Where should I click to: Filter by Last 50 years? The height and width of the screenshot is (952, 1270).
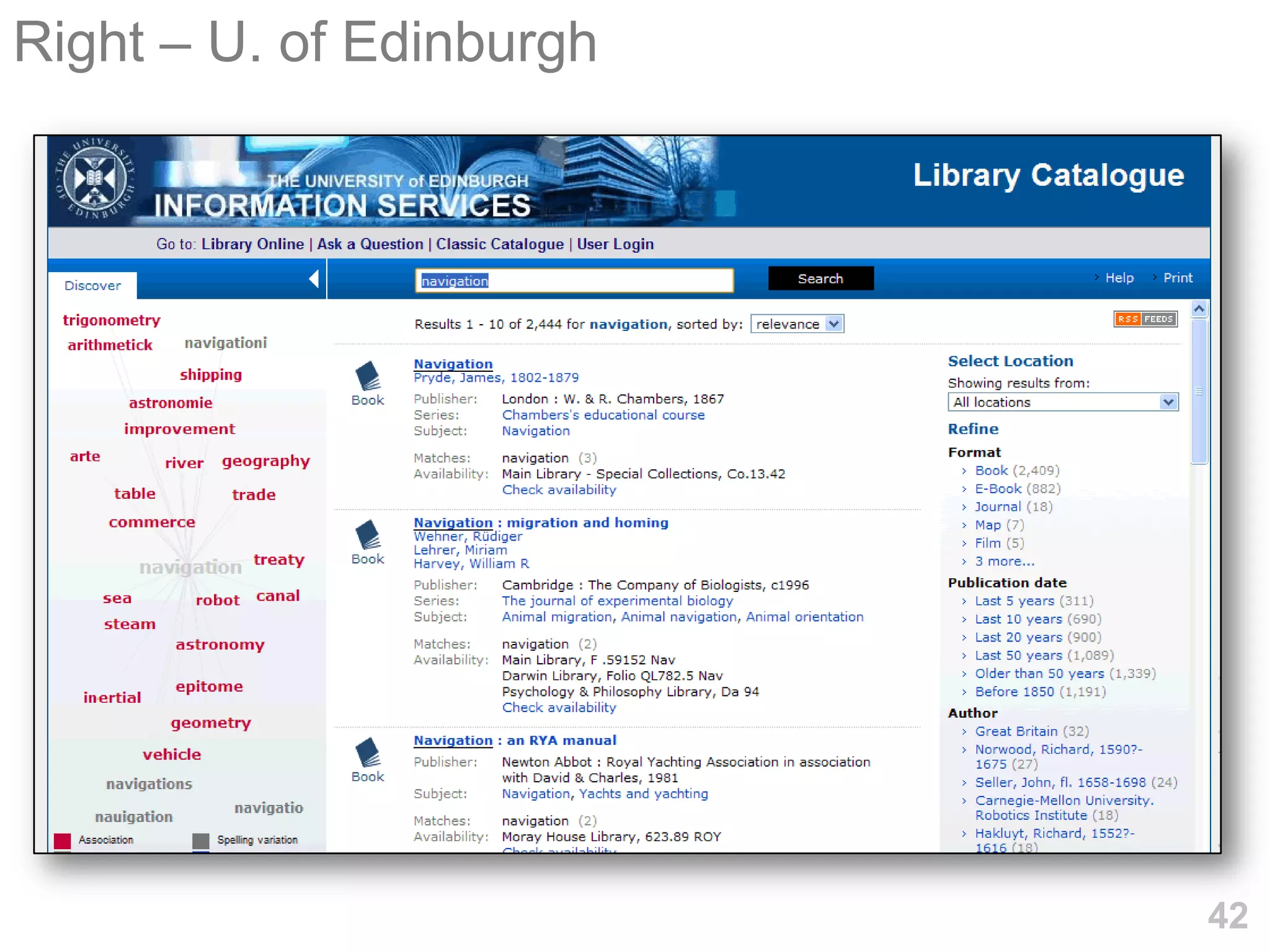1044,655
